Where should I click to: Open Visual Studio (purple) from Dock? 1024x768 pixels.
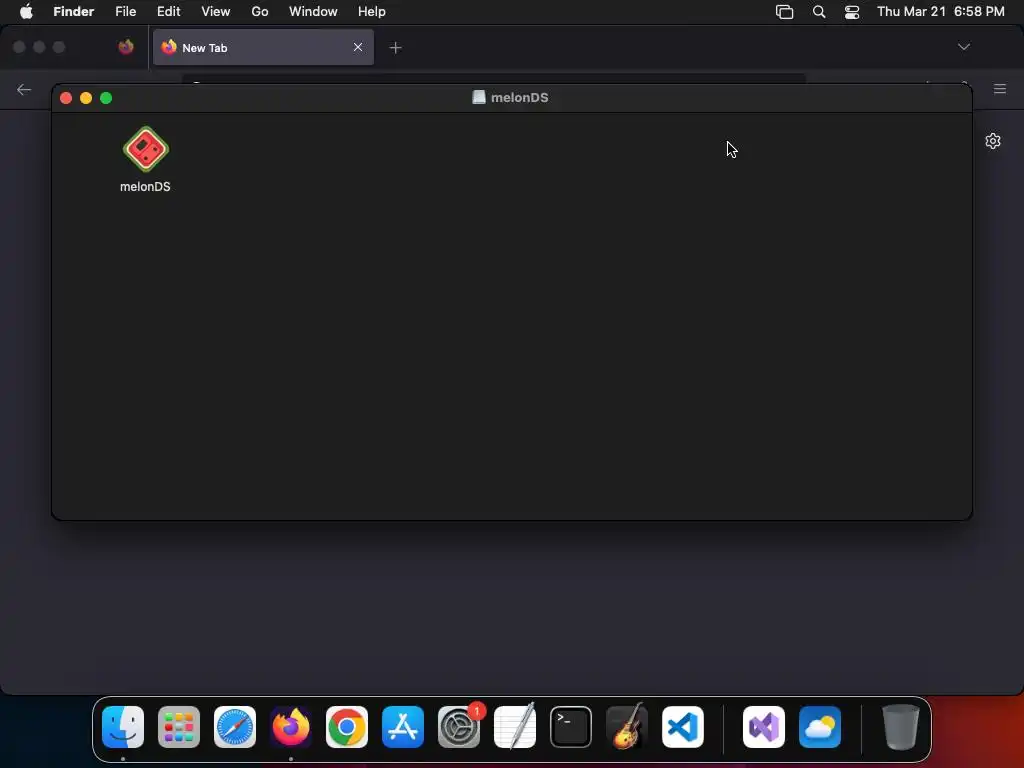coord(764,727)
